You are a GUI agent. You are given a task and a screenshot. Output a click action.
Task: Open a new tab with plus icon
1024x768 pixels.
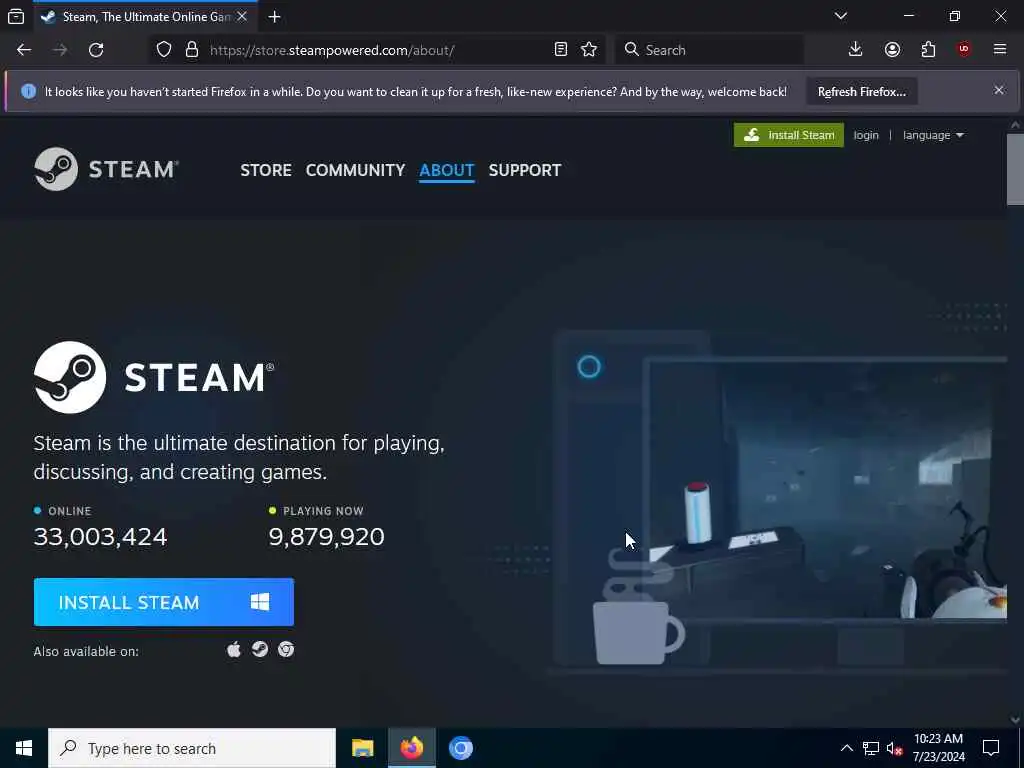tap(274, 17)
